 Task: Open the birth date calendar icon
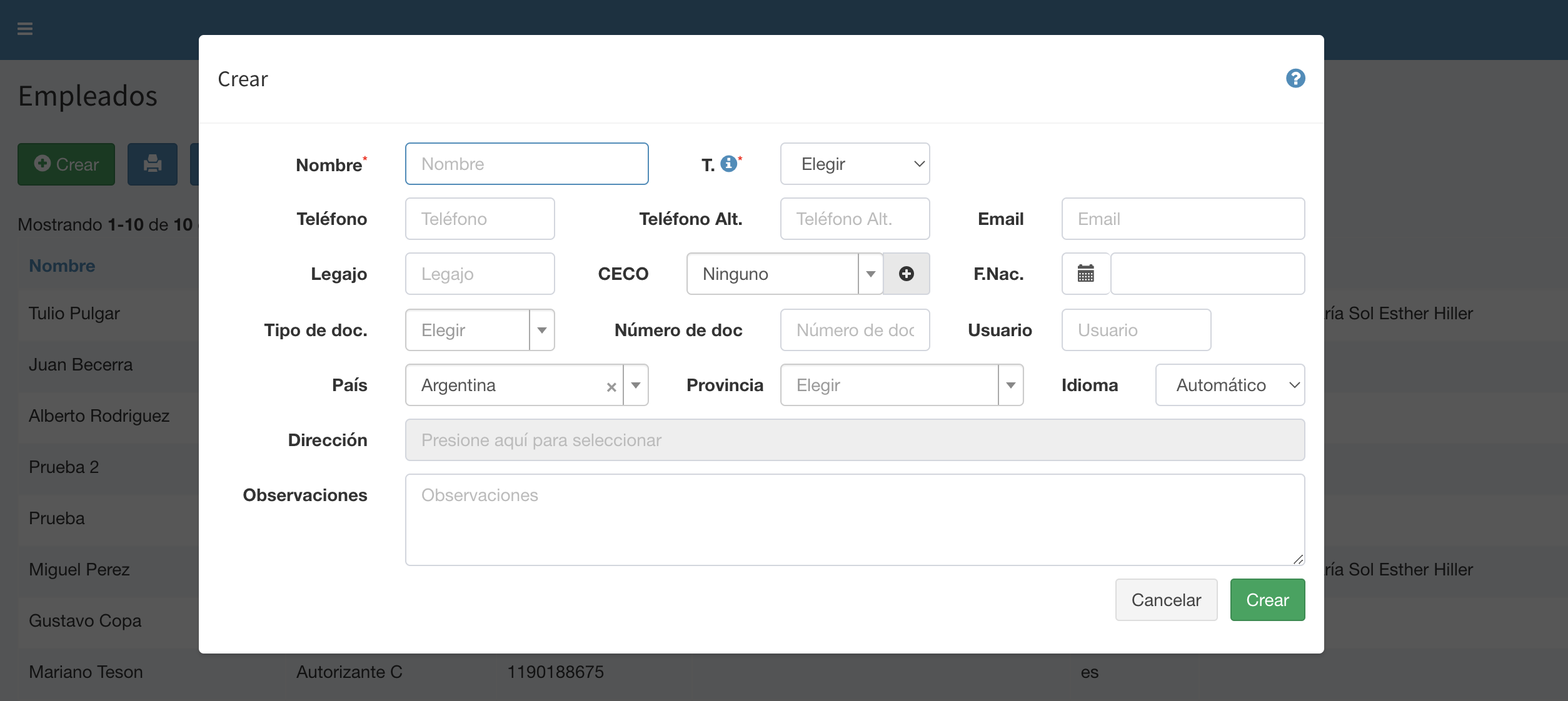[1085, 274]
